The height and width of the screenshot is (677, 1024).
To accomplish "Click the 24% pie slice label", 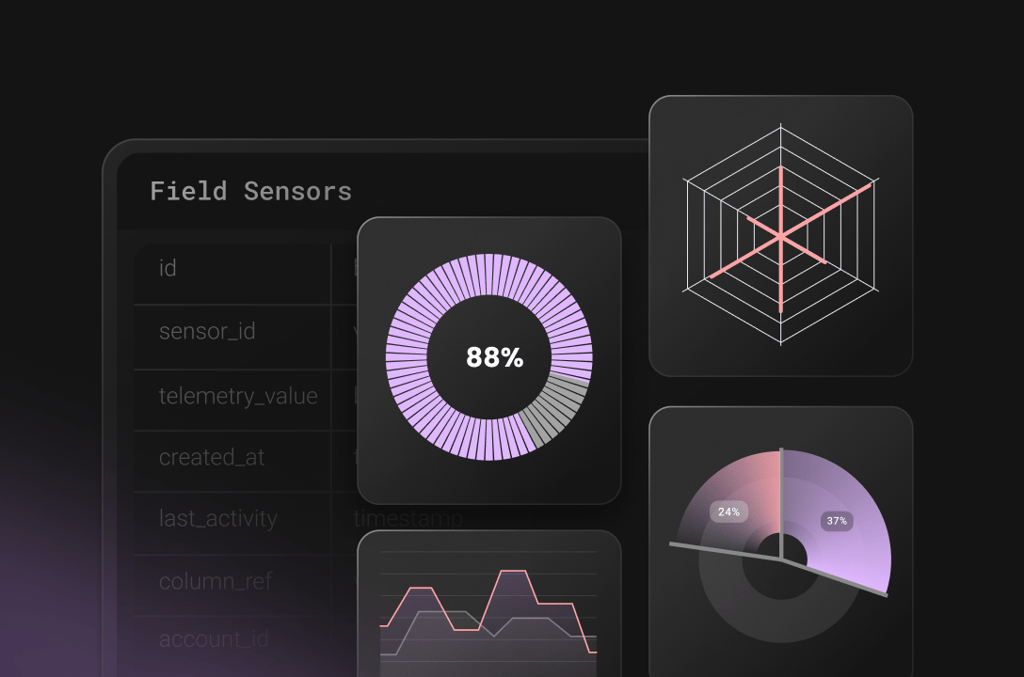I will [x=729, y=512].
